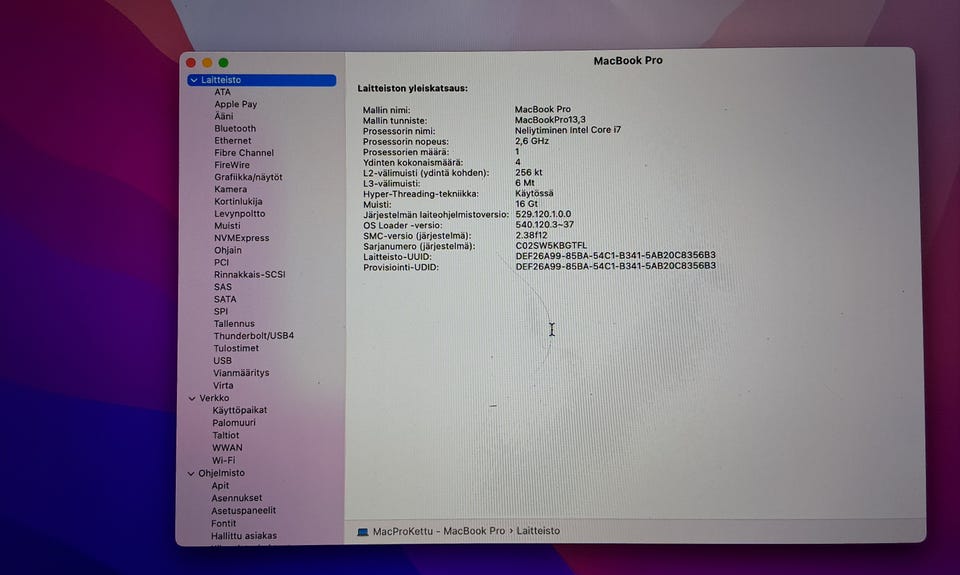Viewport: 960px width, 575px height.
Task: Open the WWAN entry
Action: click(x=227, y=448)
